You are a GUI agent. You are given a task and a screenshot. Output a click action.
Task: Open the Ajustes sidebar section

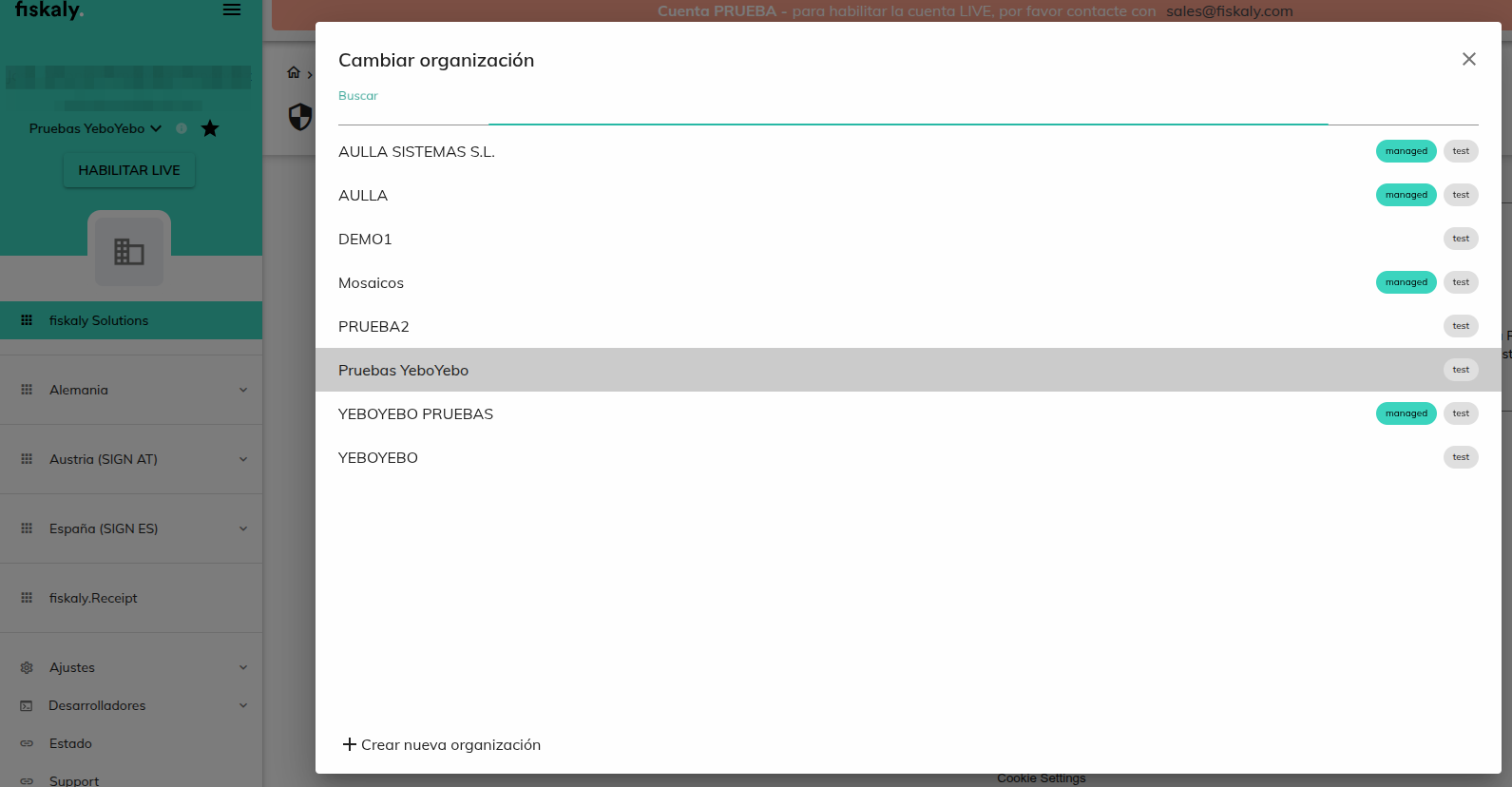tap(131, 667)
